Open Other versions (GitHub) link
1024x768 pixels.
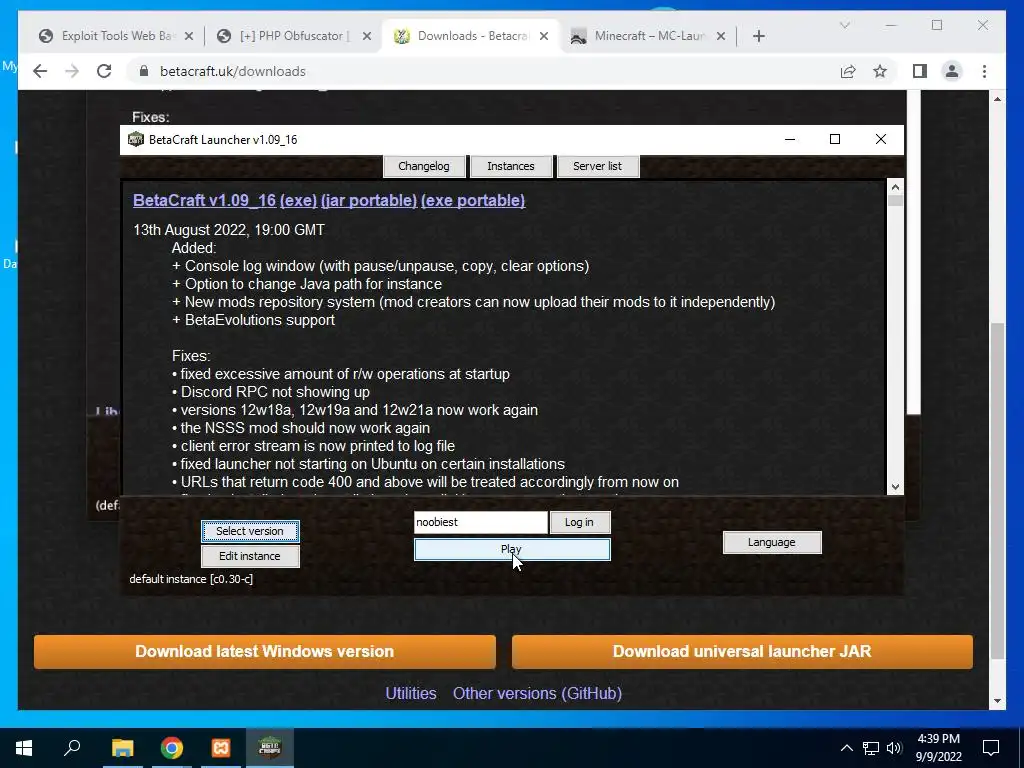coord(537,693)
